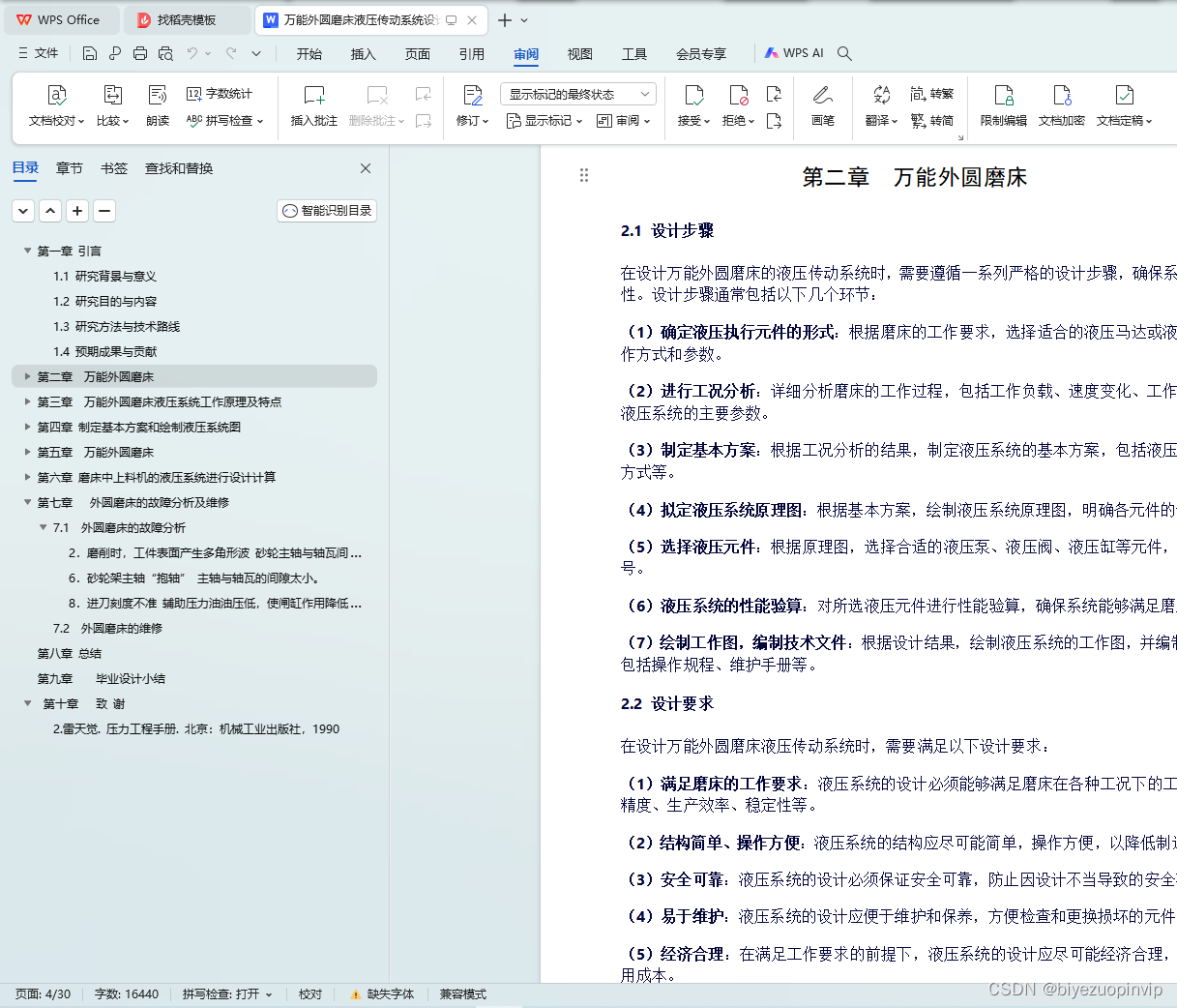Collapse the 第七章 外圆磨床的故障分析及维修 node
Viewport: 1177px width, 1008px height.
point(27,502)
